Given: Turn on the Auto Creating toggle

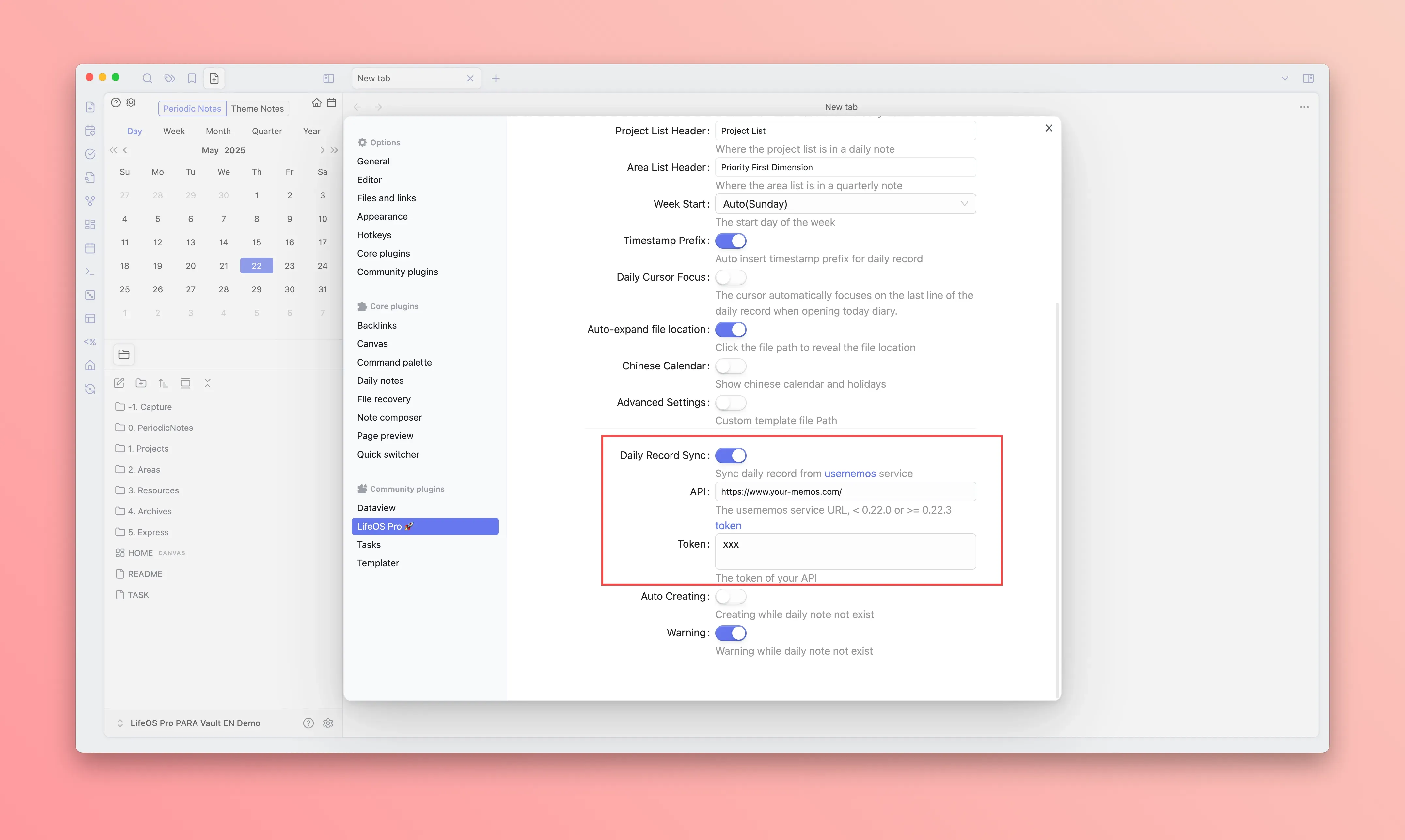Looking at the screenshot, I should click(x=730, y=597).
